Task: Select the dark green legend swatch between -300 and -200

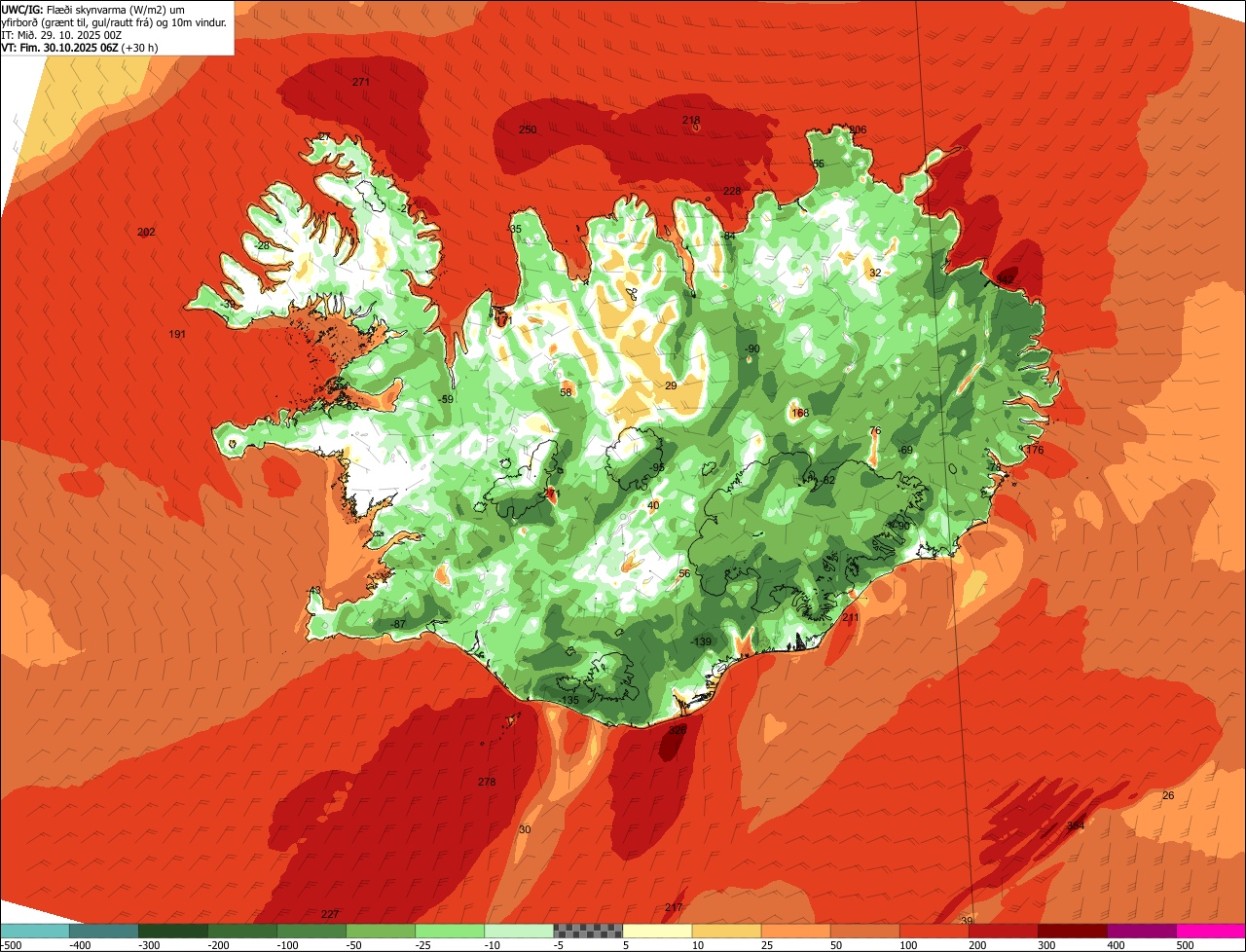Action: tap(173, 931)
